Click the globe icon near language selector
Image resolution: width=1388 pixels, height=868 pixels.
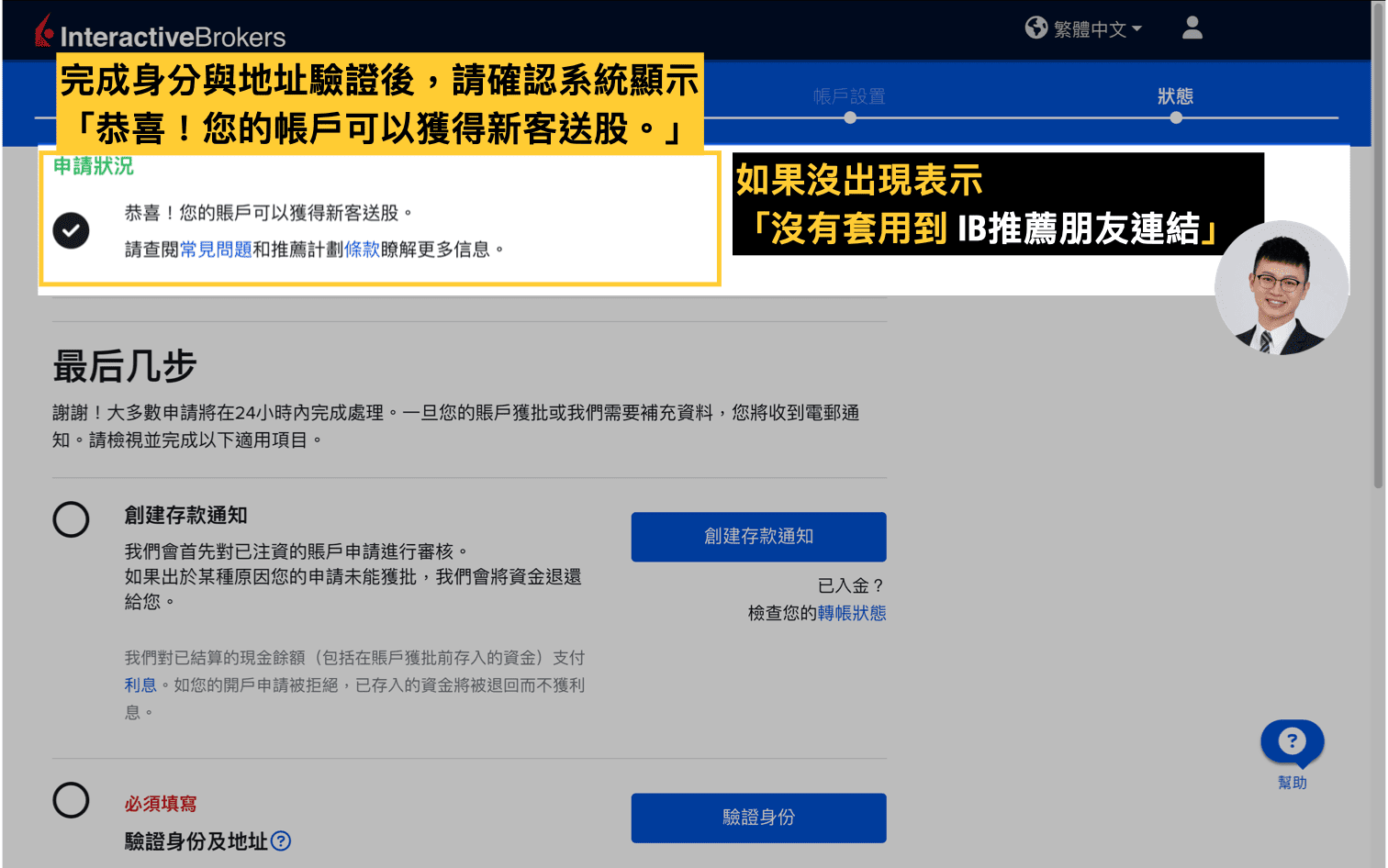[1036, 28]
